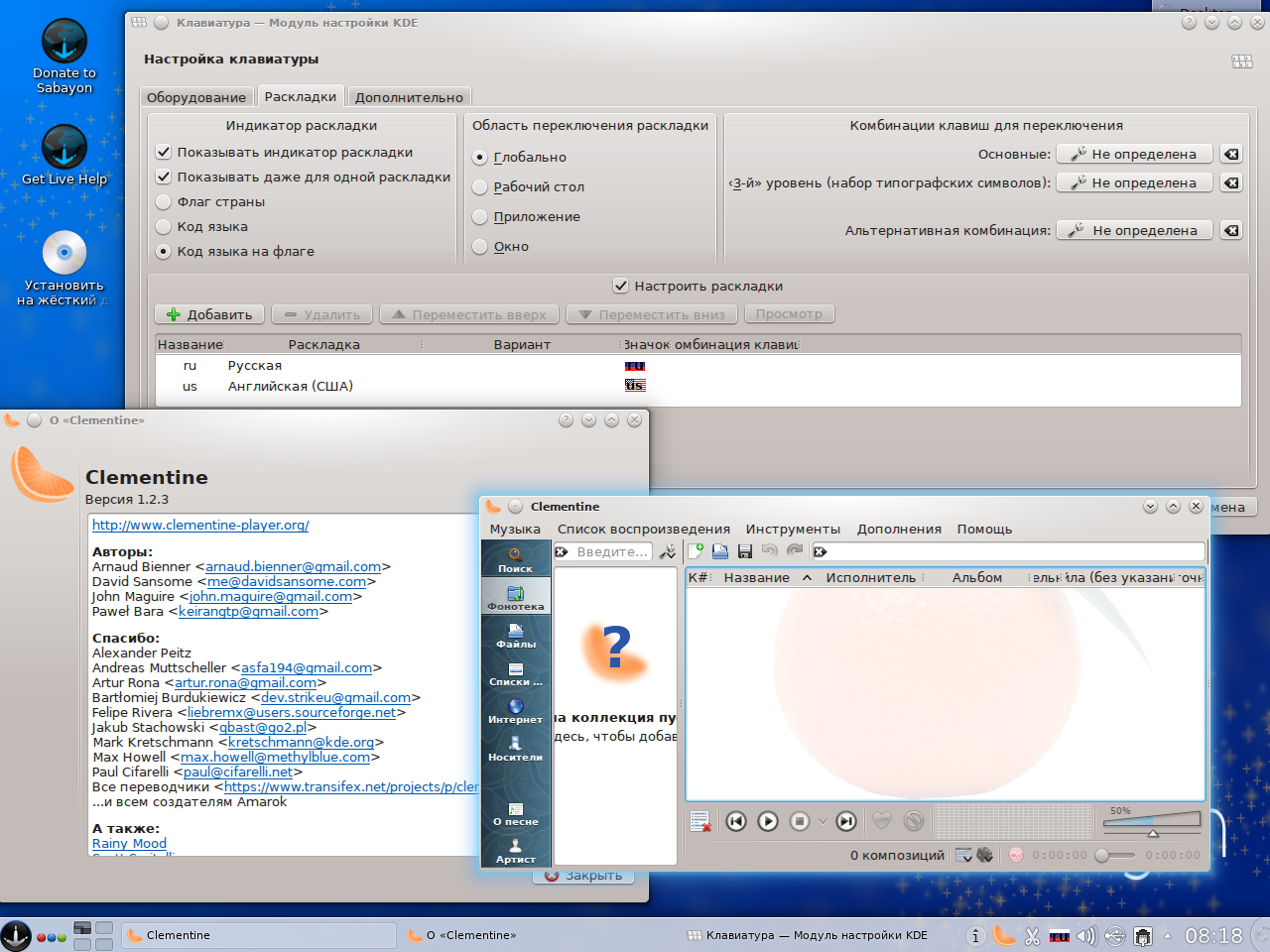Select the Русская layout row
Image resolution: width=1270 pixels, height=952 pixels.
(698, 366)
